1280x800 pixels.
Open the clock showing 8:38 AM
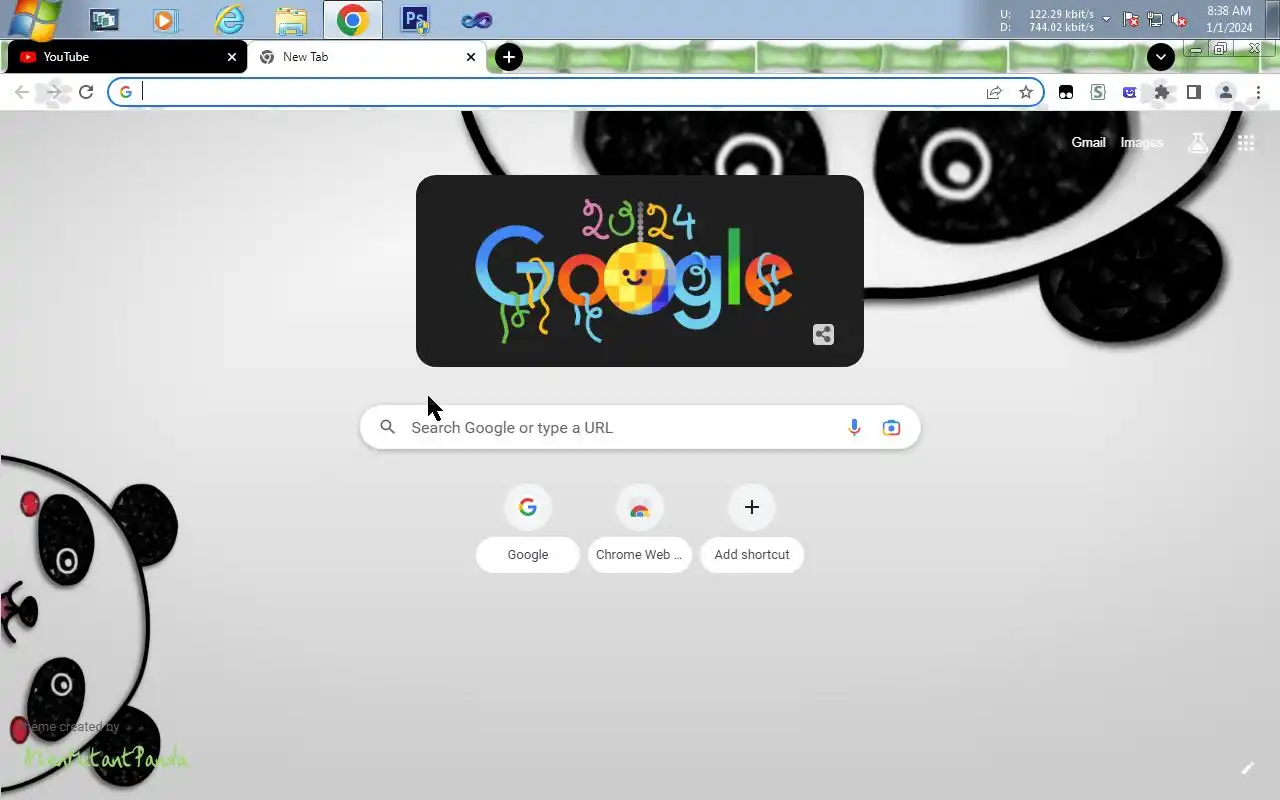tap(1229, 19)
